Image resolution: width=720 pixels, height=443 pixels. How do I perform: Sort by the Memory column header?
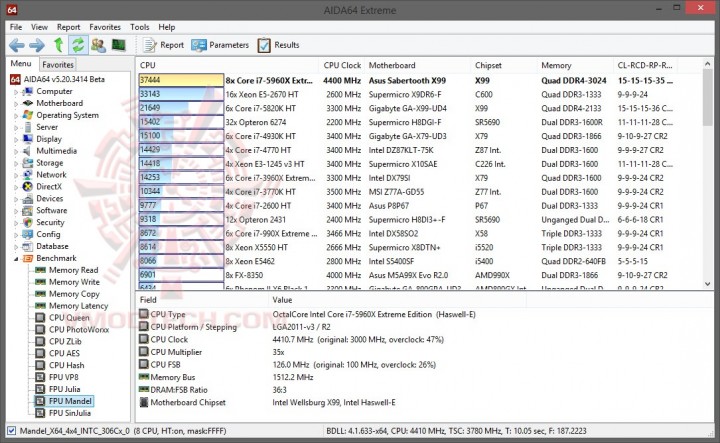tap(575, 65)
